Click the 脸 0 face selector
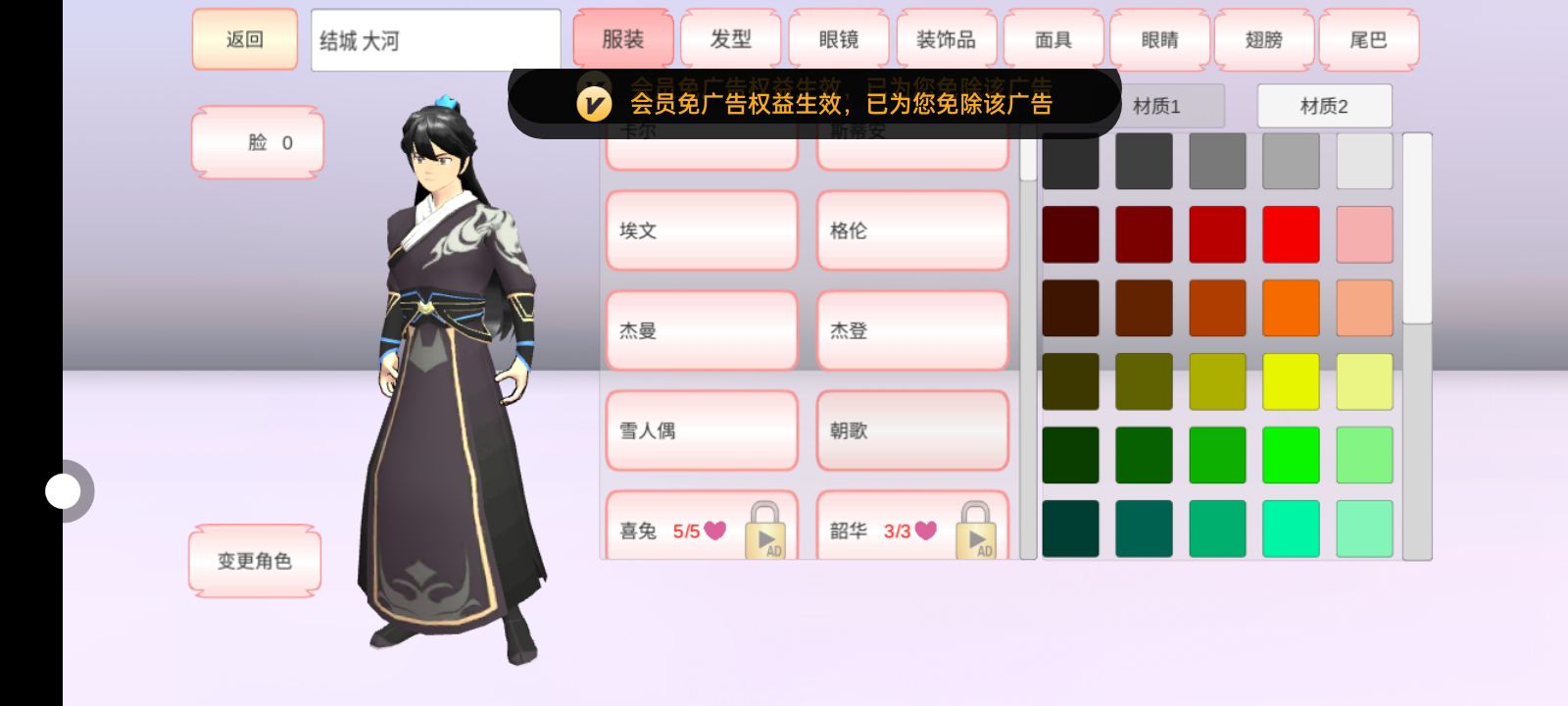Viewport: 1568px width, 706px height. point(257,142)
